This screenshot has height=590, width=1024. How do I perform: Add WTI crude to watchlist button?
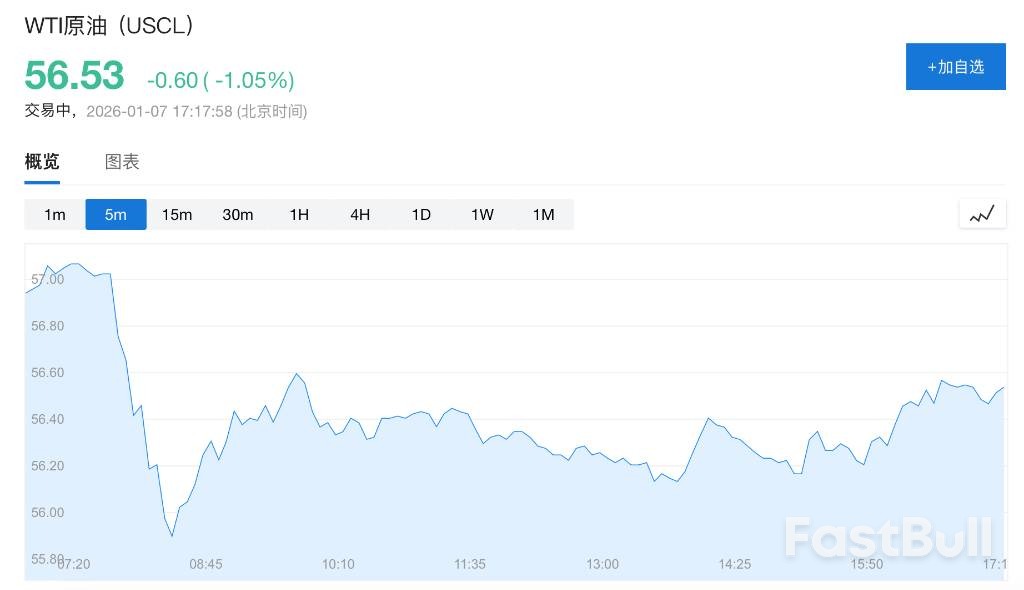click(x=955, y=66)
